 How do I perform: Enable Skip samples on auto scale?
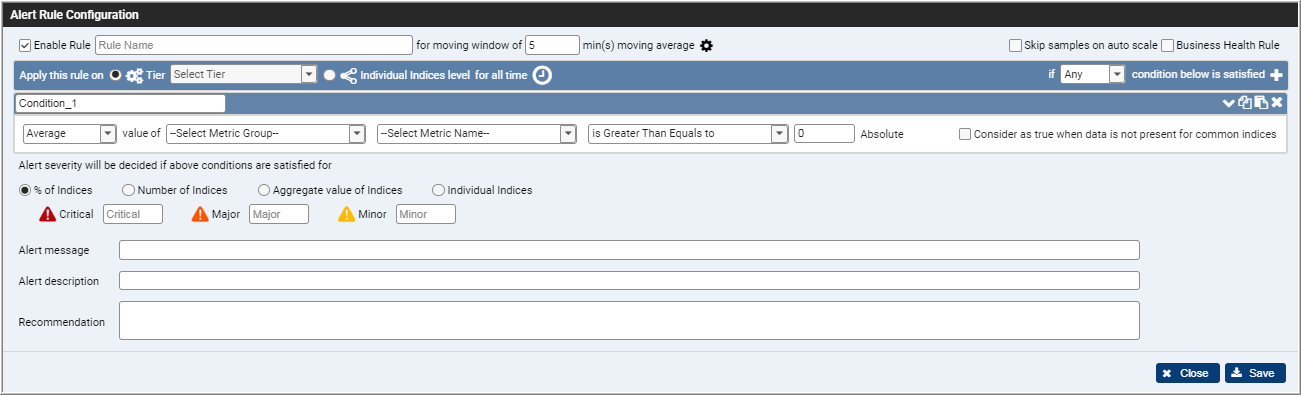1015,45
